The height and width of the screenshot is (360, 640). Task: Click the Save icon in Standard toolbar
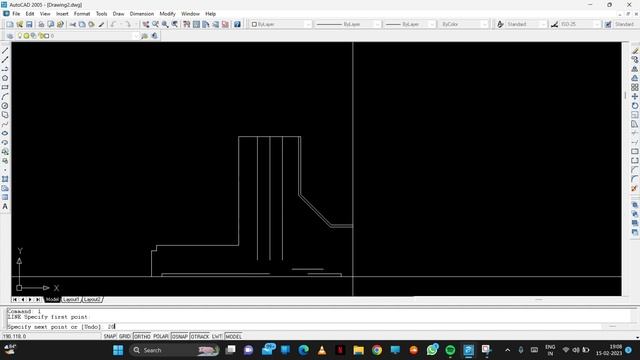pyautogui.click(x=29, y=24)
